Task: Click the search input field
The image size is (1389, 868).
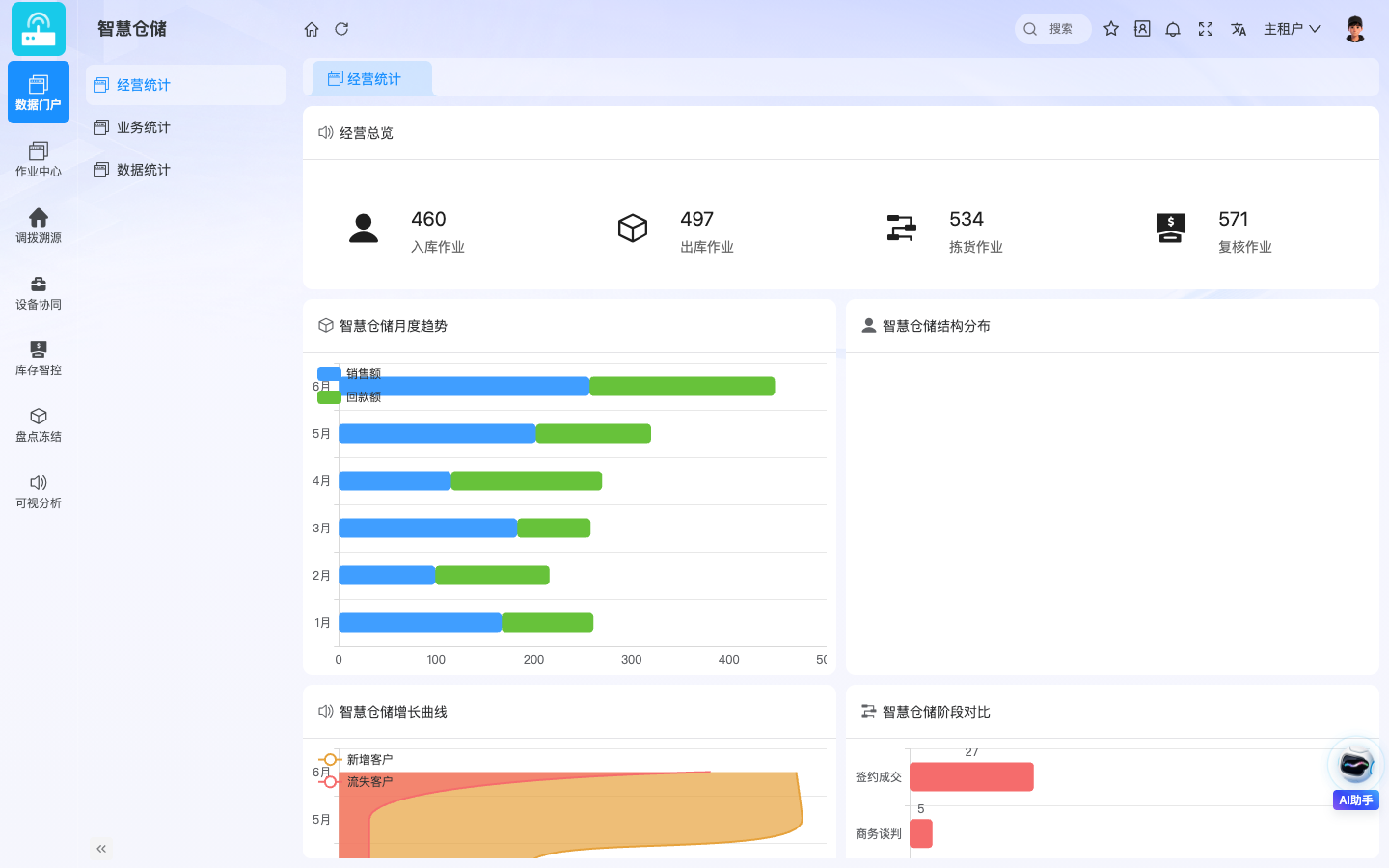Action: [1053, 29]
